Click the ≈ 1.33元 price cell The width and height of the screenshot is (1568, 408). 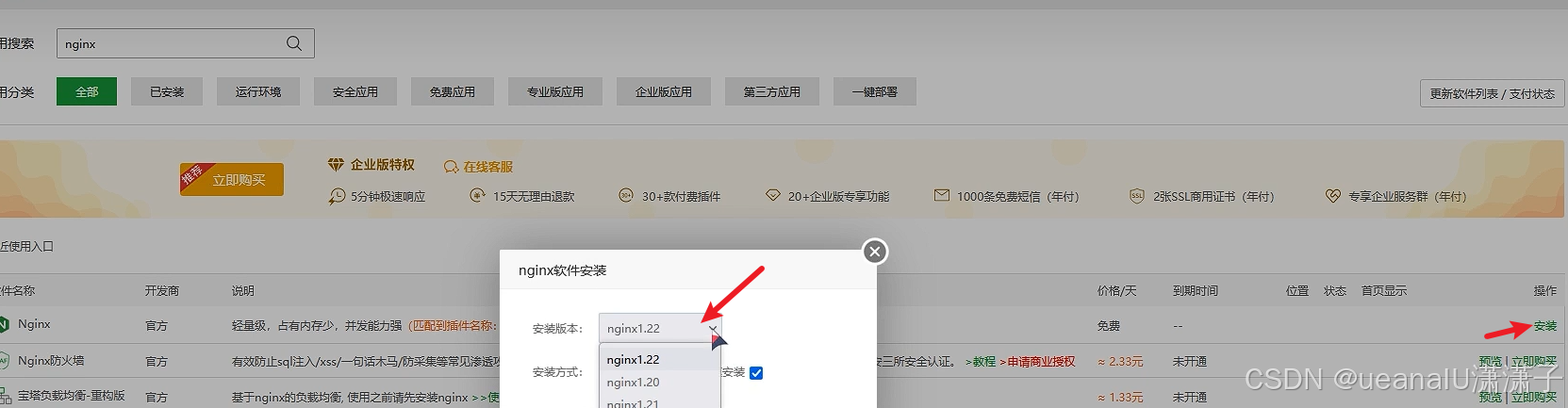1120,397
